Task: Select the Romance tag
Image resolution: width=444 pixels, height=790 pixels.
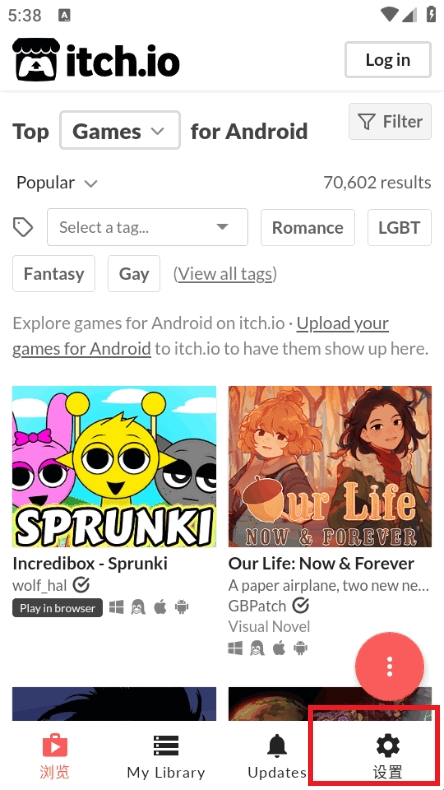Action: 307,227
